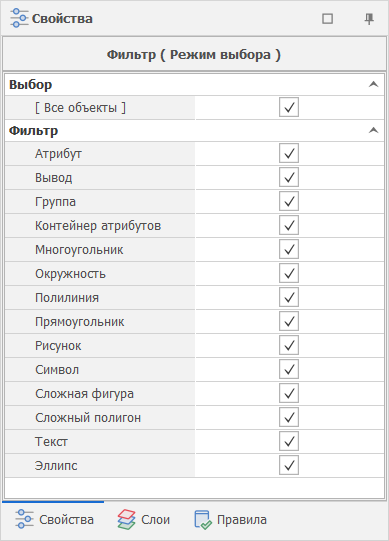389x541 pixels.
Task: Toggle the Текст checkbox
Action: point(289,441)
